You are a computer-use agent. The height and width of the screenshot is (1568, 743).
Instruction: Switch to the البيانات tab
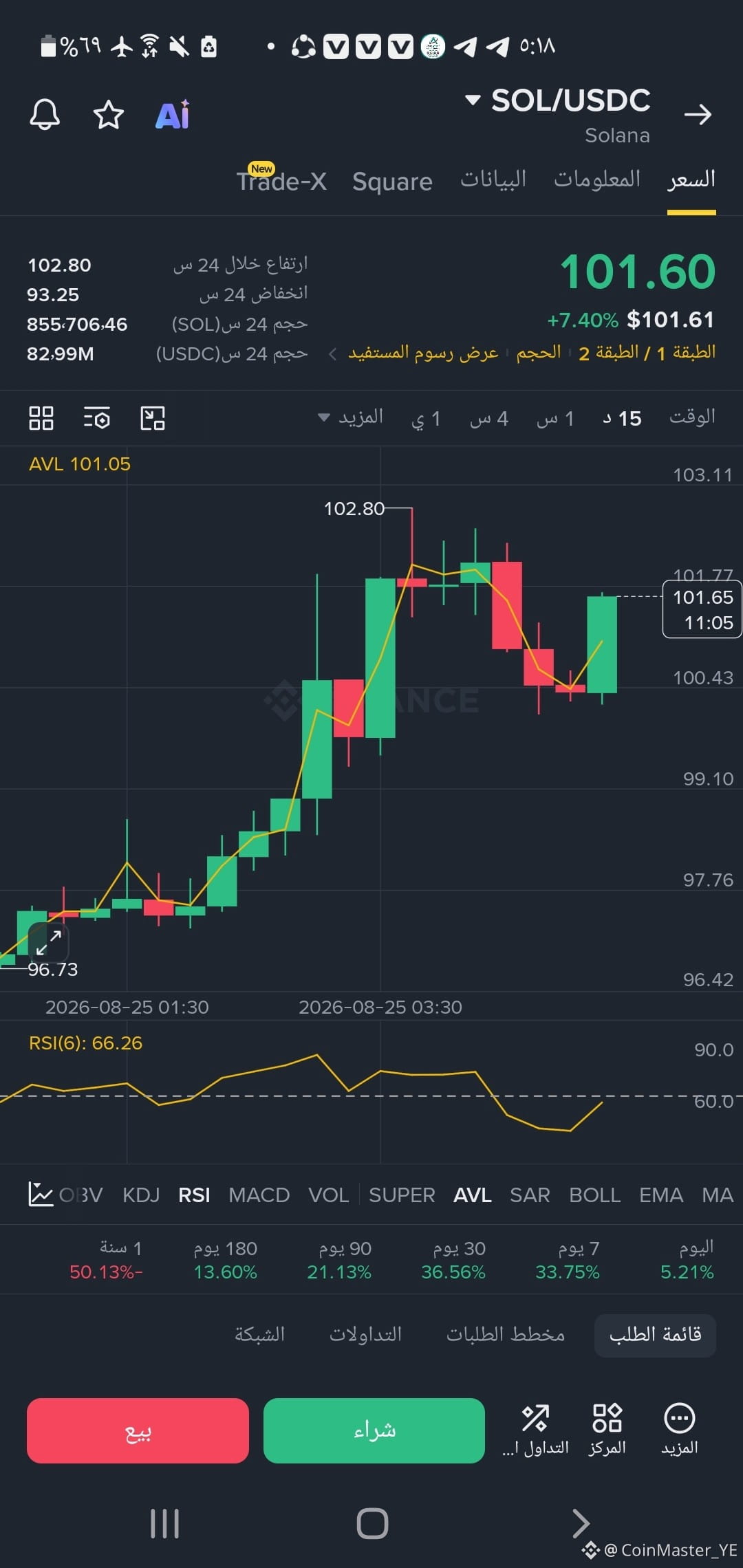(x=493, y=179)
